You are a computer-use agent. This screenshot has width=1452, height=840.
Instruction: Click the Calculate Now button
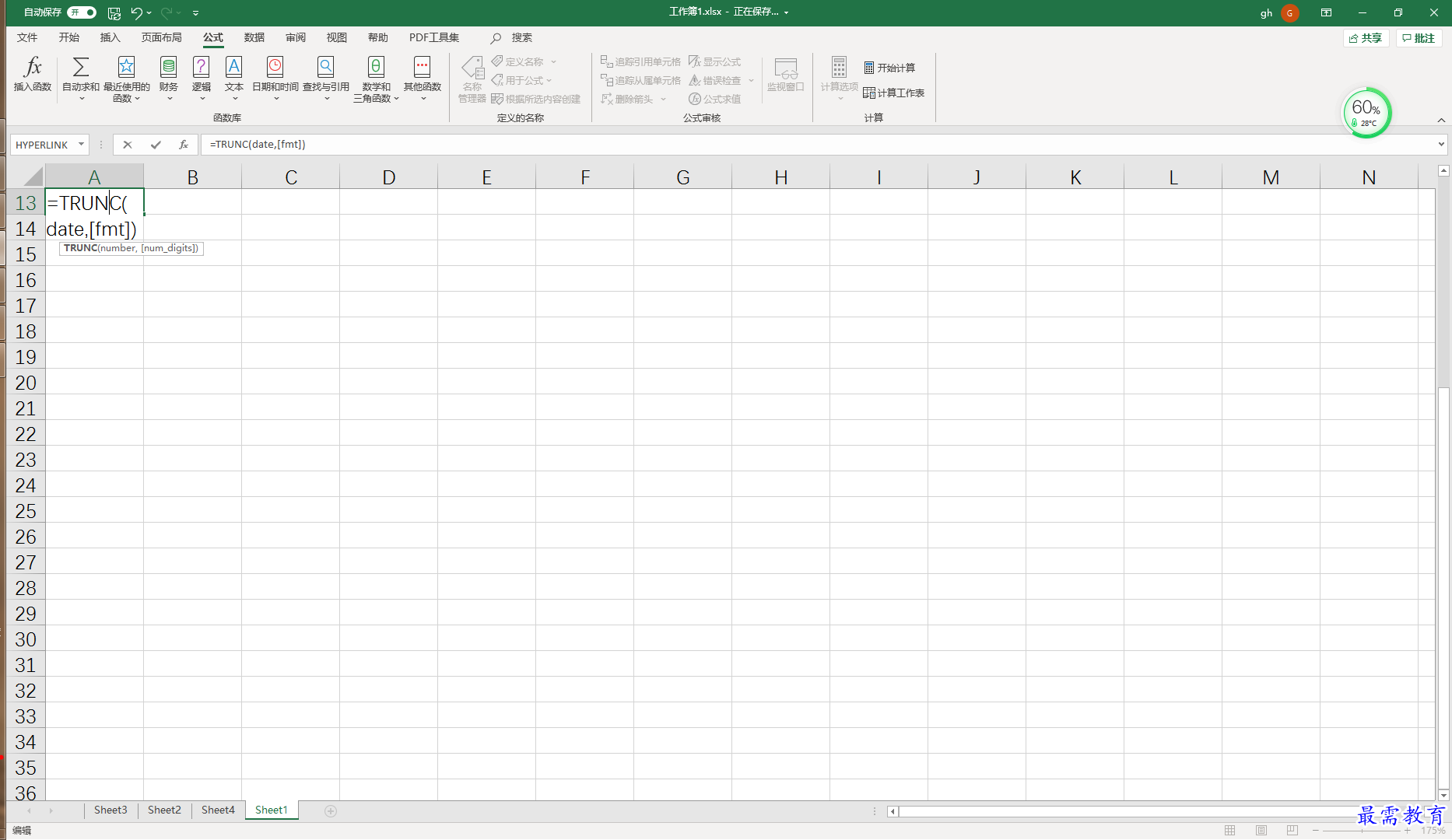[889, 68]
